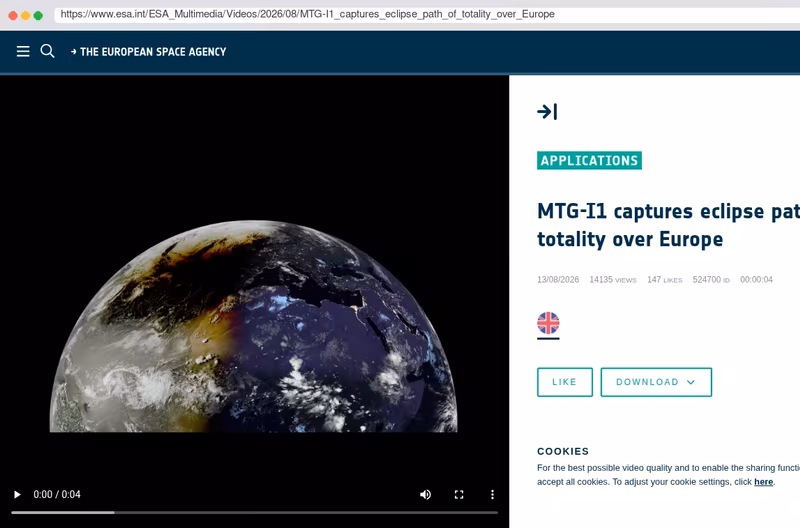This screenshot has width=800, height=528.
Task: Close the browser window with red button
Action: pyautogui.click(x=13, y=15)
